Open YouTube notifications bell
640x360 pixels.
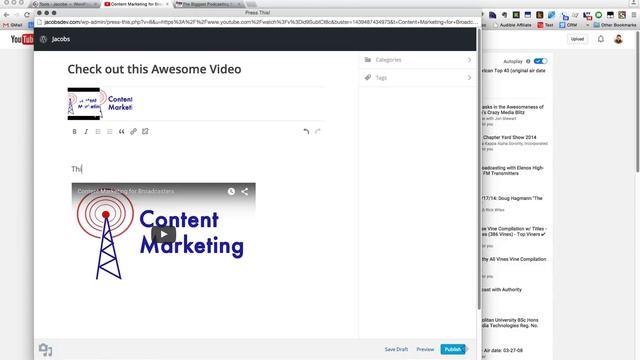pyautogui.click(x=601, y=39)
